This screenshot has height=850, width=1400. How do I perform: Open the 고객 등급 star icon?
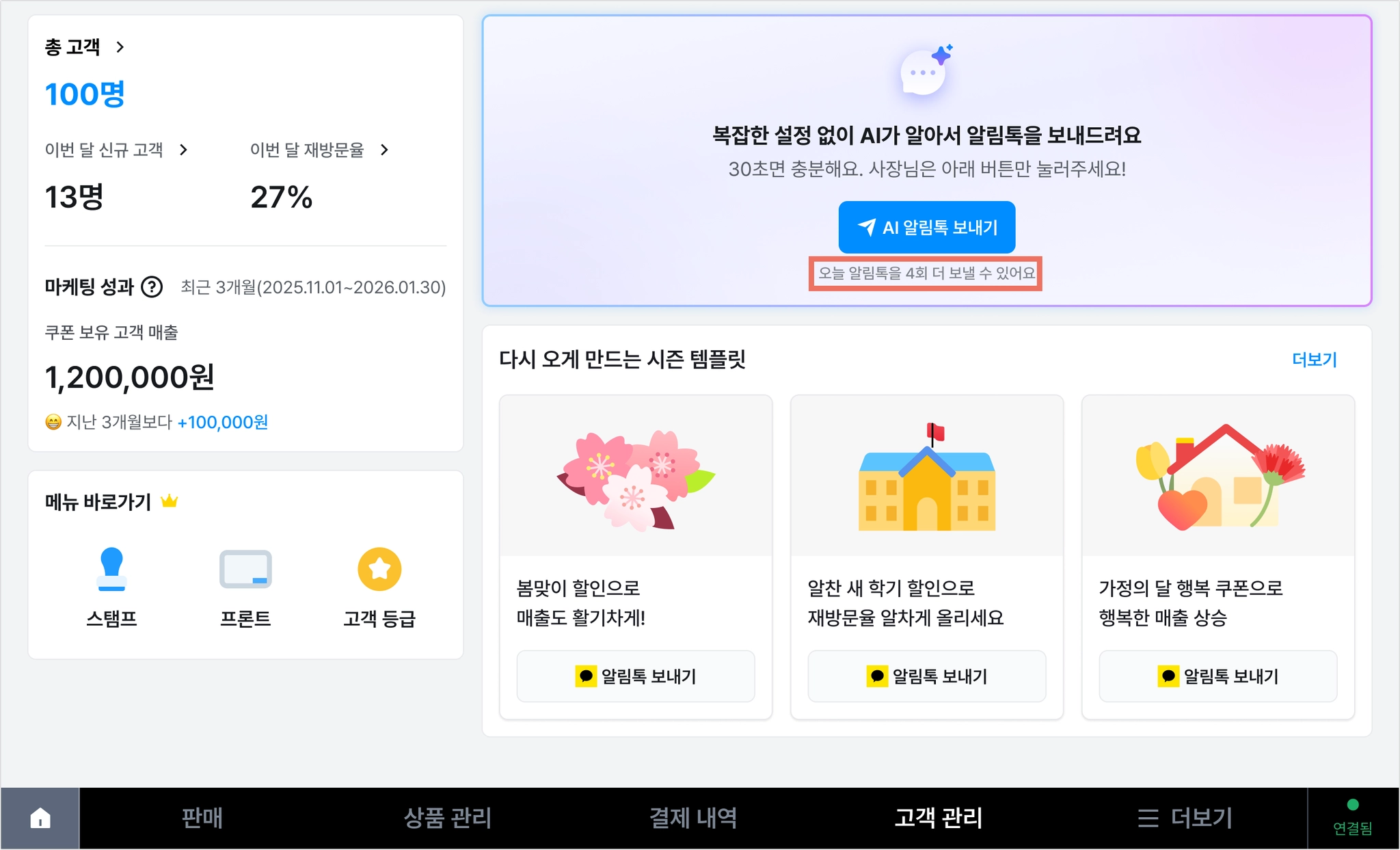(x=379, y=569)
